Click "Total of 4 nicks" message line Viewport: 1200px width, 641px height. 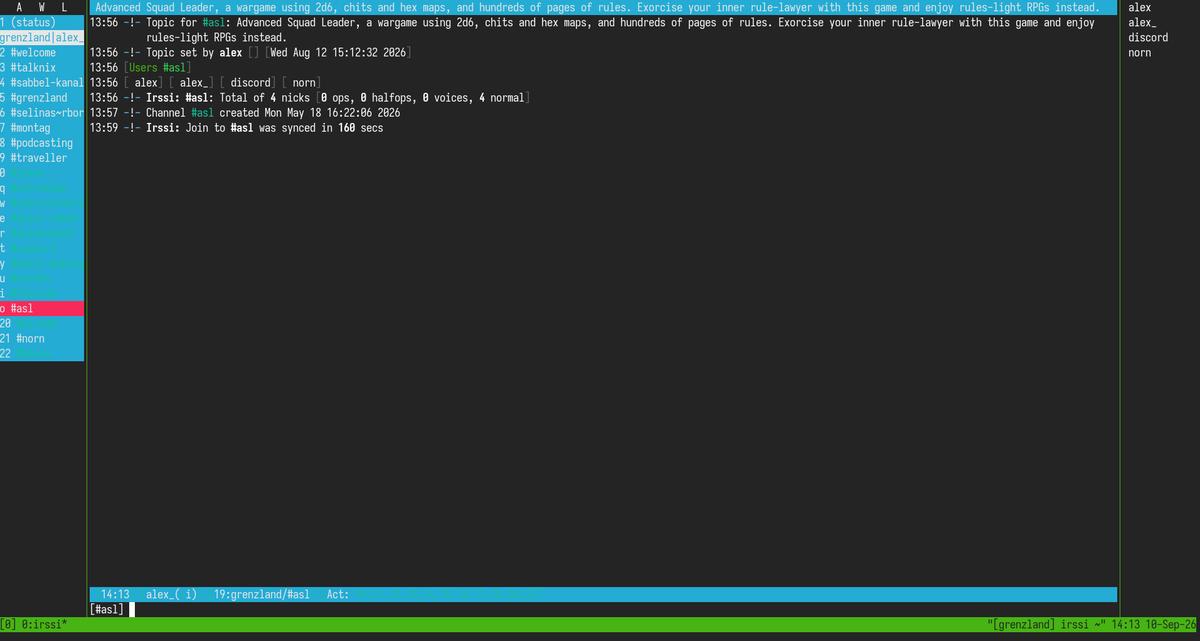(x=310, y=97)
